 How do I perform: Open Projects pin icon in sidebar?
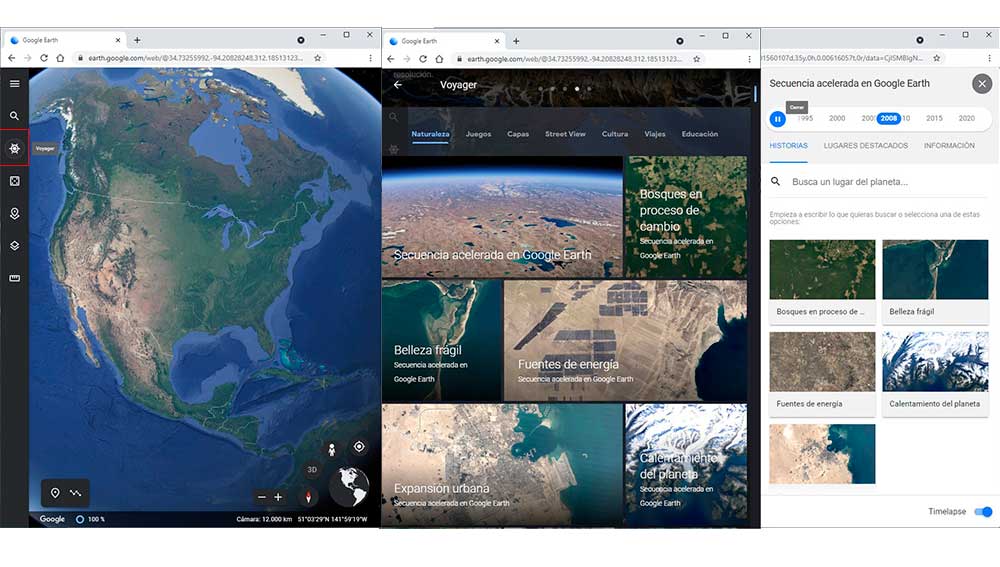14,214
